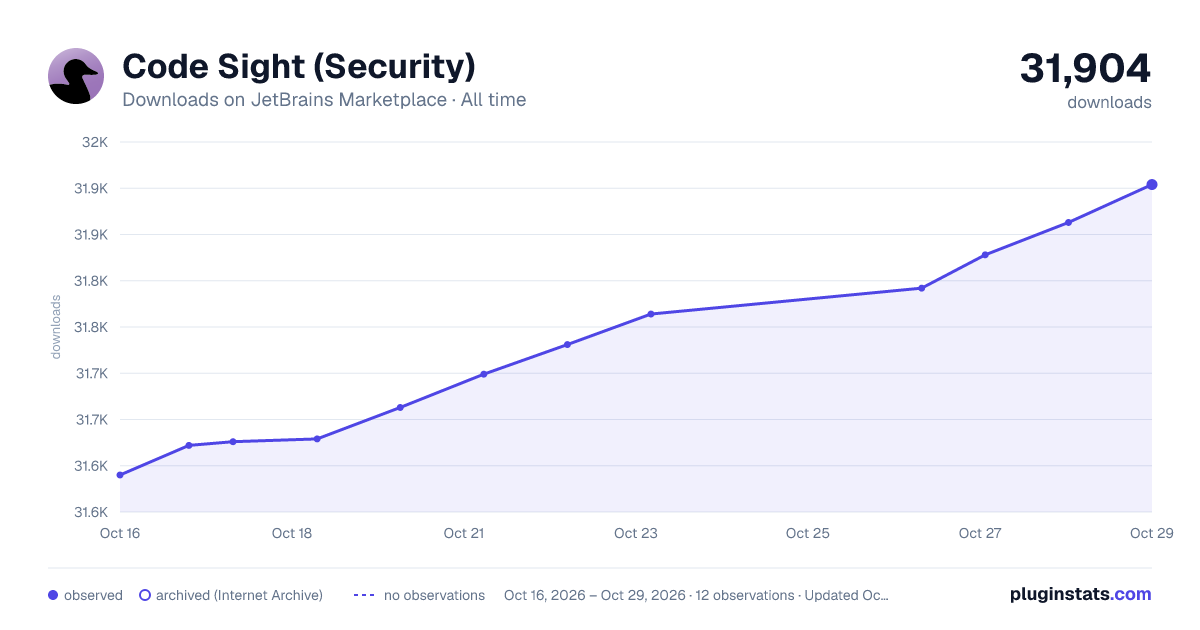Image resolution: width=1200 pixels, height=630 pixels.
Task: Click the Oct 16 x-axis label
Action: coord(120,533)
